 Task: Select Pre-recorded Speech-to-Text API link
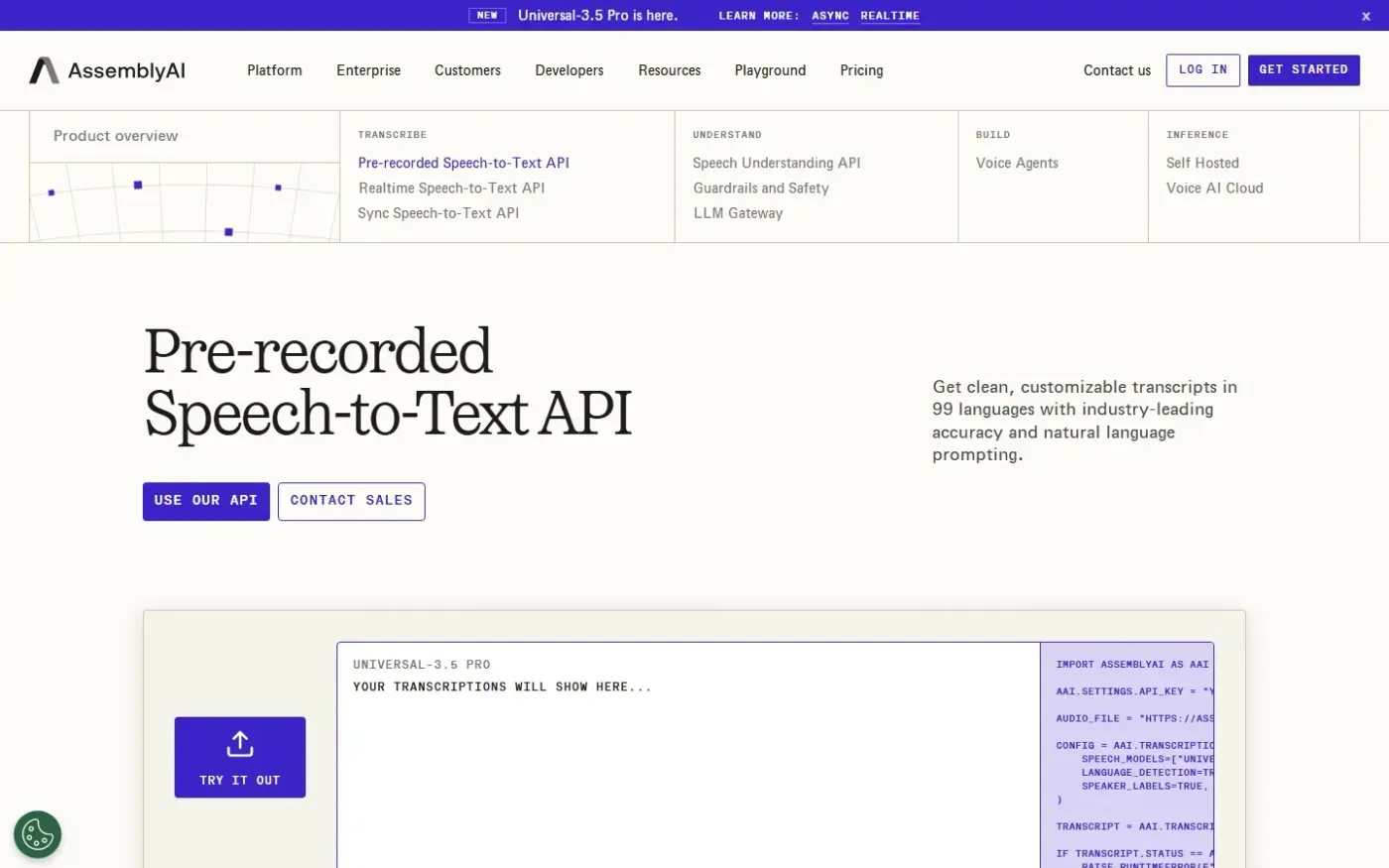point(463,163)
